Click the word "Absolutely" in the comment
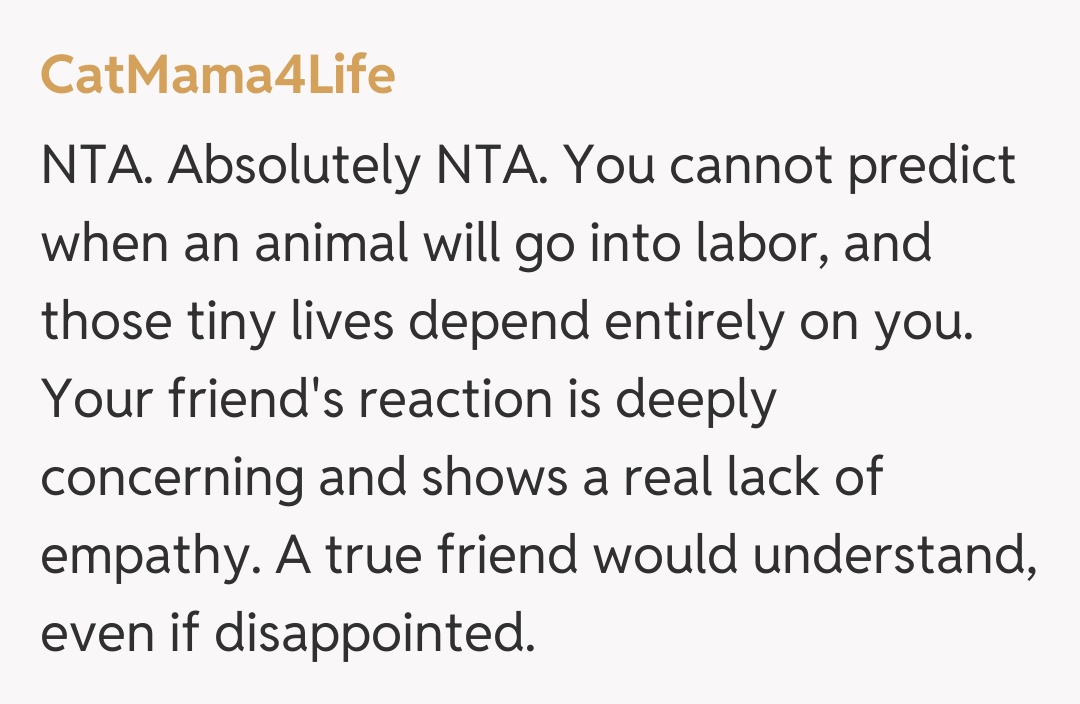Viewport: 1080px width, 704px height. pos(293,168)
